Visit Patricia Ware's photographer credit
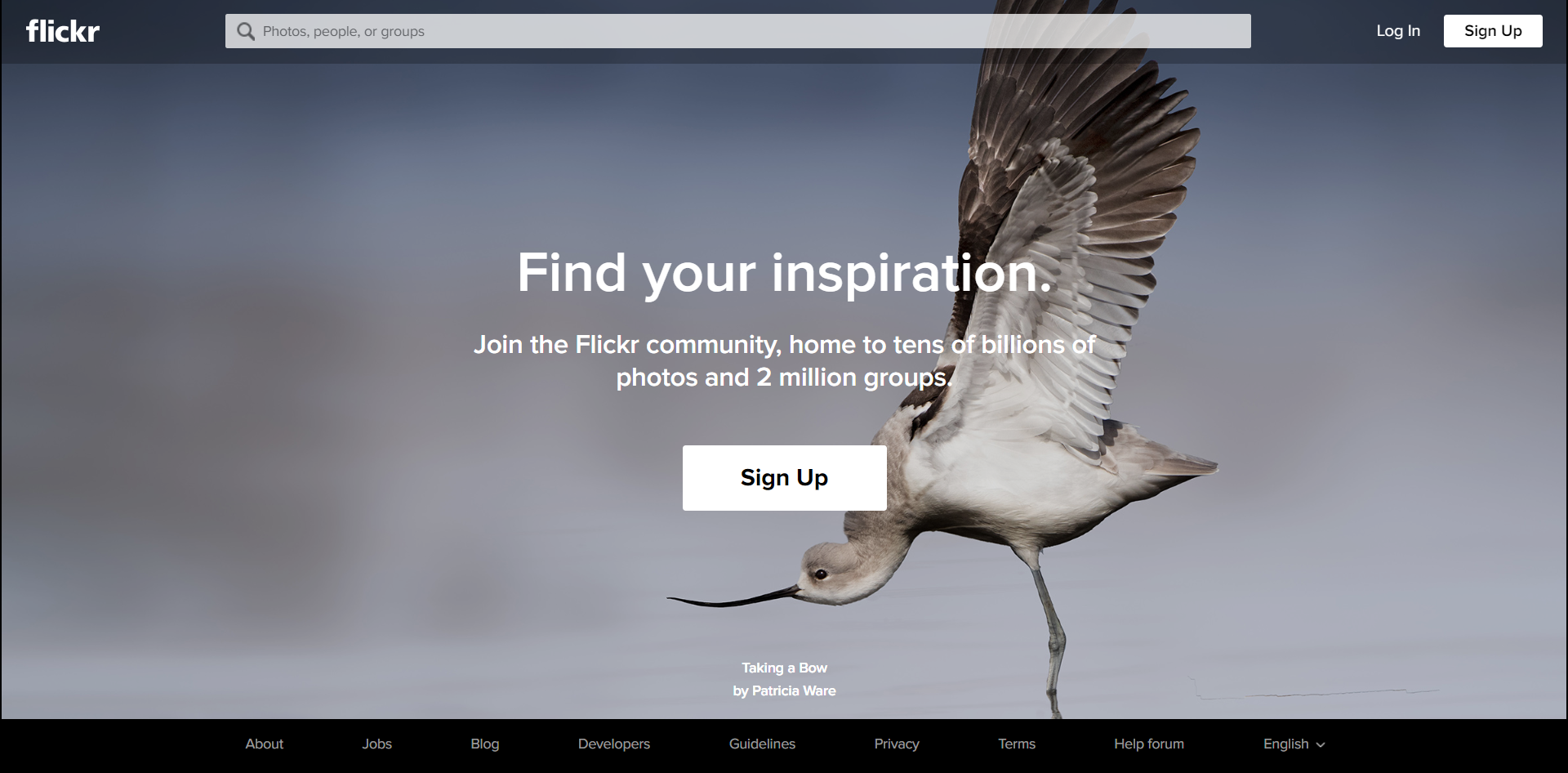Screen dimensions: 1568x773 784,690
